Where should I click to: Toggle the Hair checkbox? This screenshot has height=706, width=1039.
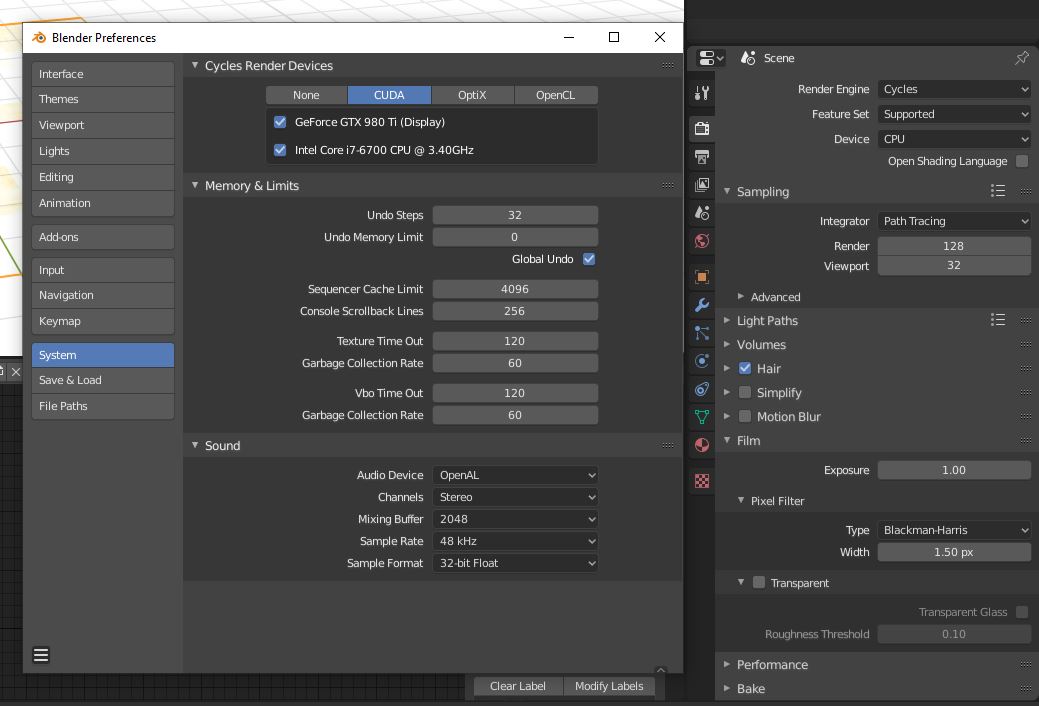tap(745, 368)
